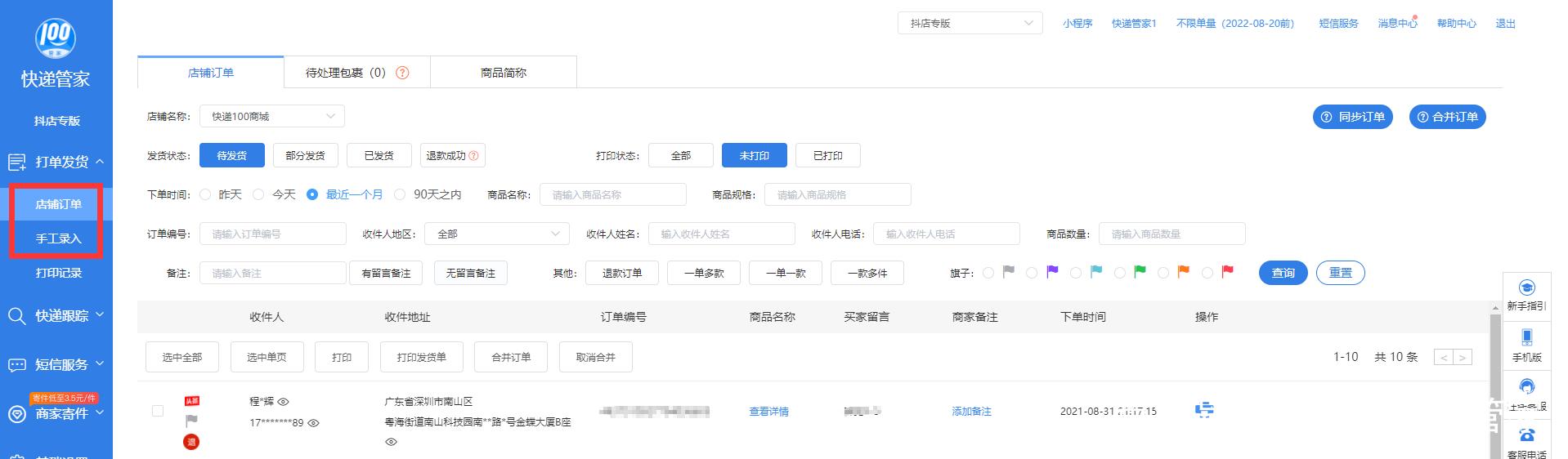The width and height of the screenshot is (1568, 459).
Task: Select 90天之内 order time radio
Action: tap(400, 194)
